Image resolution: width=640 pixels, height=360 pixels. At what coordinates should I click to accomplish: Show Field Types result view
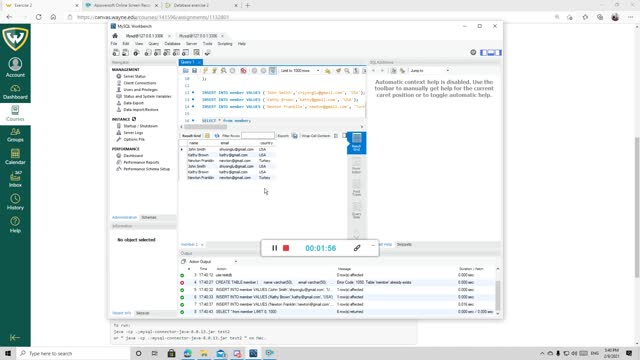click(356, 188)
